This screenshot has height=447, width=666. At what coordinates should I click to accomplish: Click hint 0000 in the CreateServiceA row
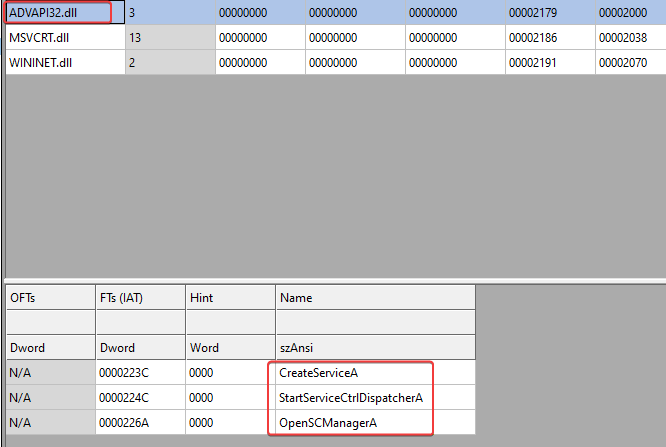coord(231,373)
